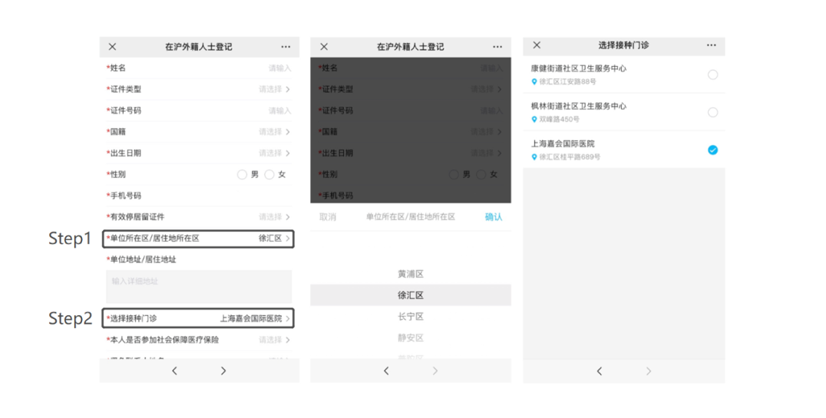Choose 枫林街道社区卫生服务中心 clinic radio

pos(712,112)
